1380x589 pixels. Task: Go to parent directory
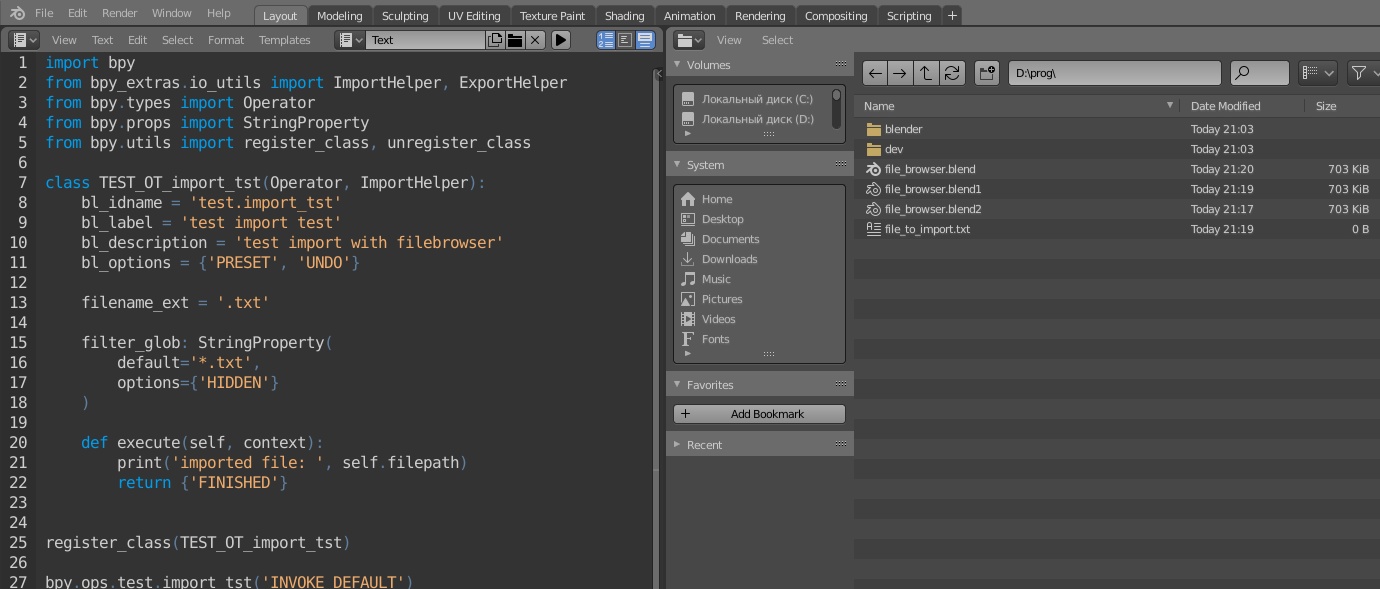[x=926, y=72]
